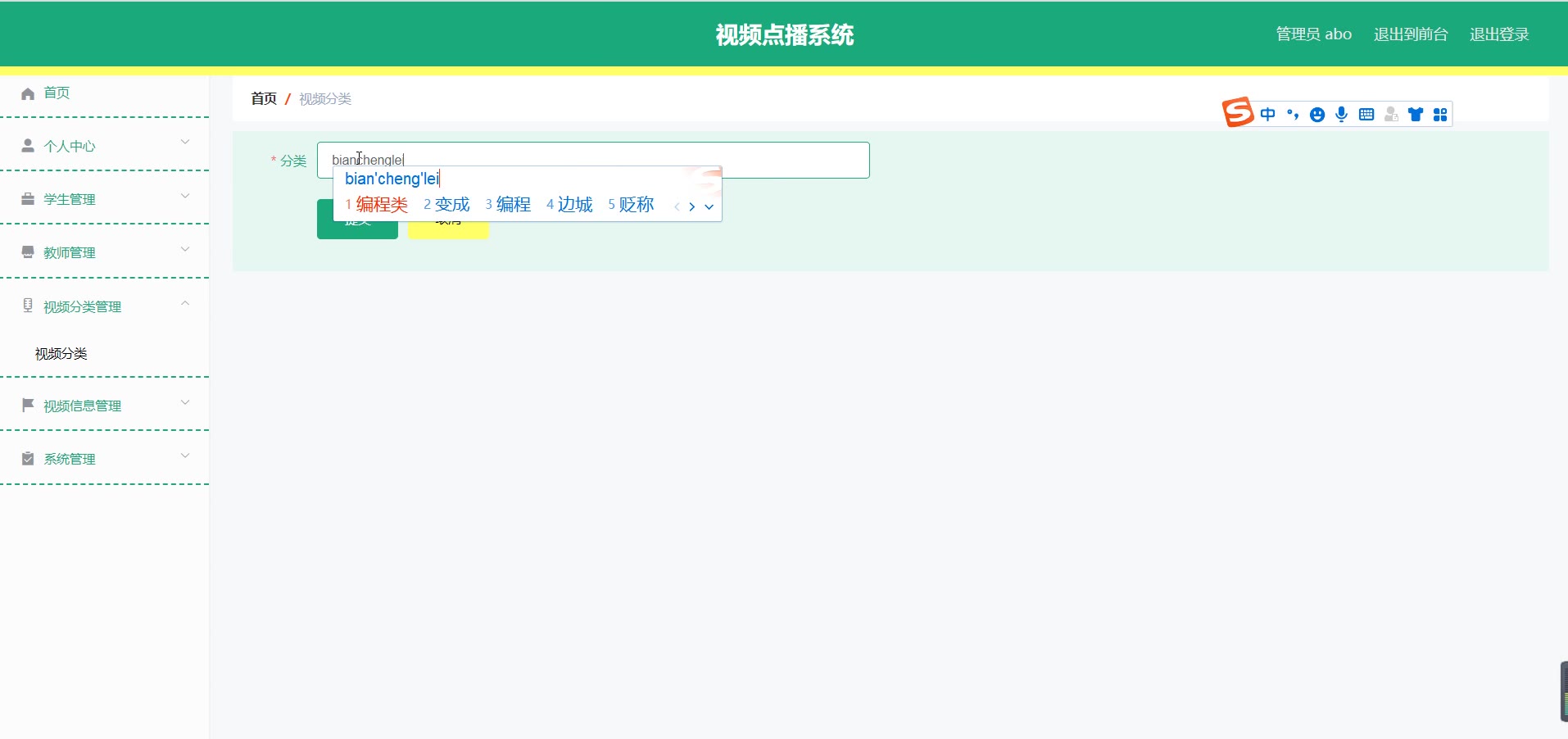This screenshot has width=1568, height=739.
Task: Click 首页 in the breadcrumb
Action: click(264, 99)
